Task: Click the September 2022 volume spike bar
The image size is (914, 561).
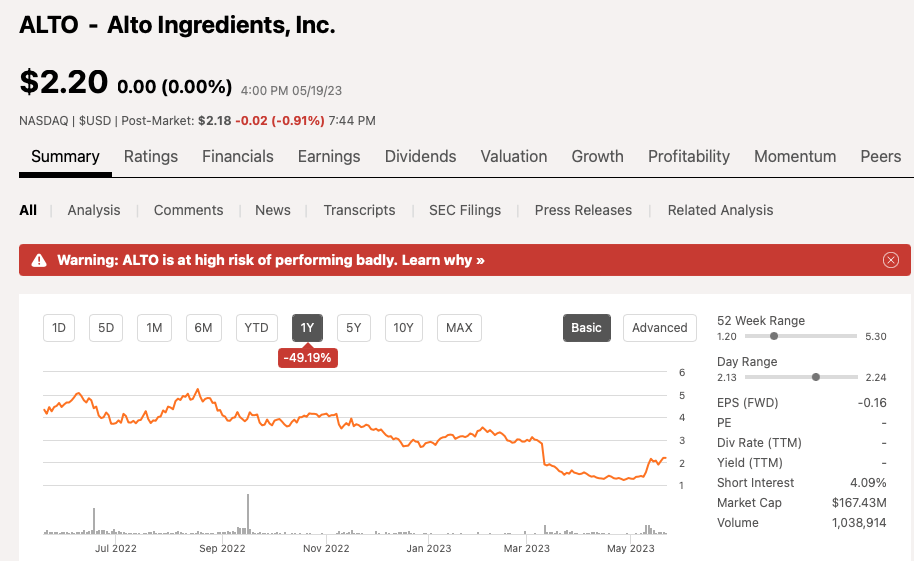Action: (x=247, y=513)
